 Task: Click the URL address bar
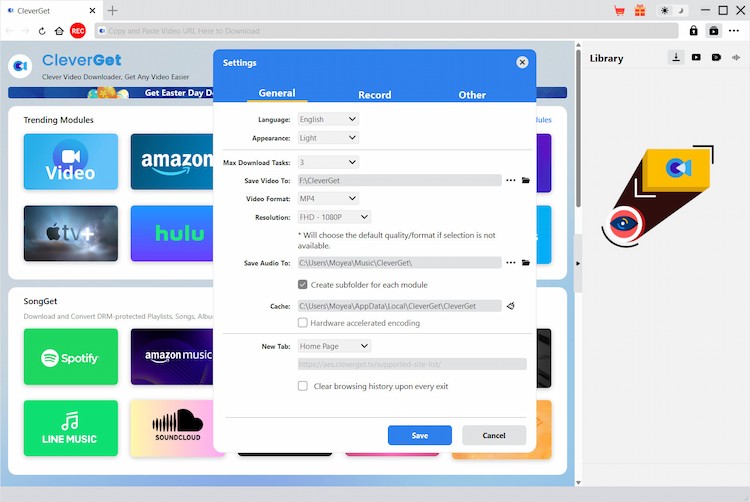pyautogui.click(x=386, y=31)
